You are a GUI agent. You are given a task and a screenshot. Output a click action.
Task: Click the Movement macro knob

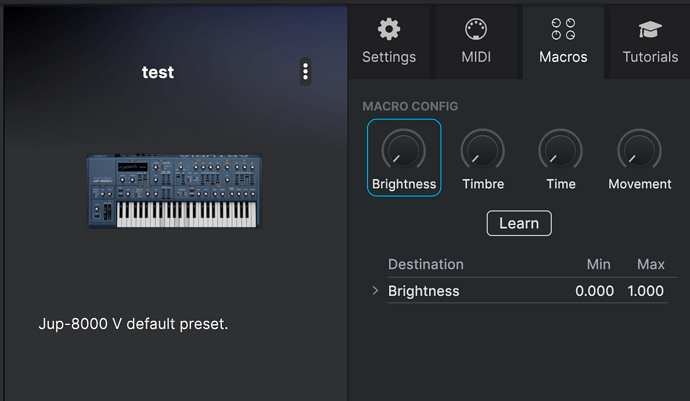click(x=639, y=150)
